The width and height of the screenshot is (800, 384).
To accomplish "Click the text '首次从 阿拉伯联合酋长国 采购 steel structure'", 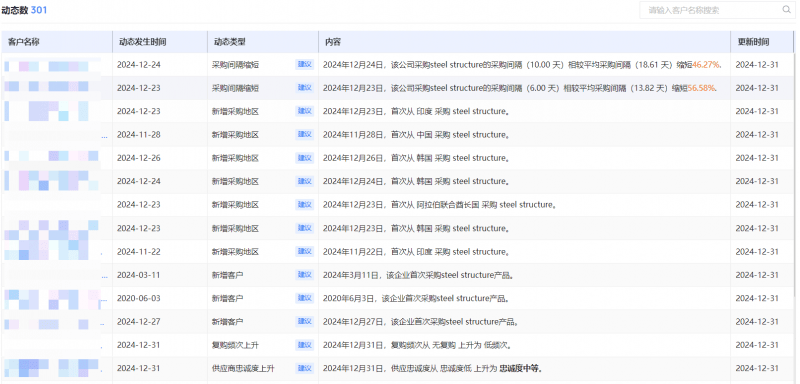I will (x=471, y=204).
